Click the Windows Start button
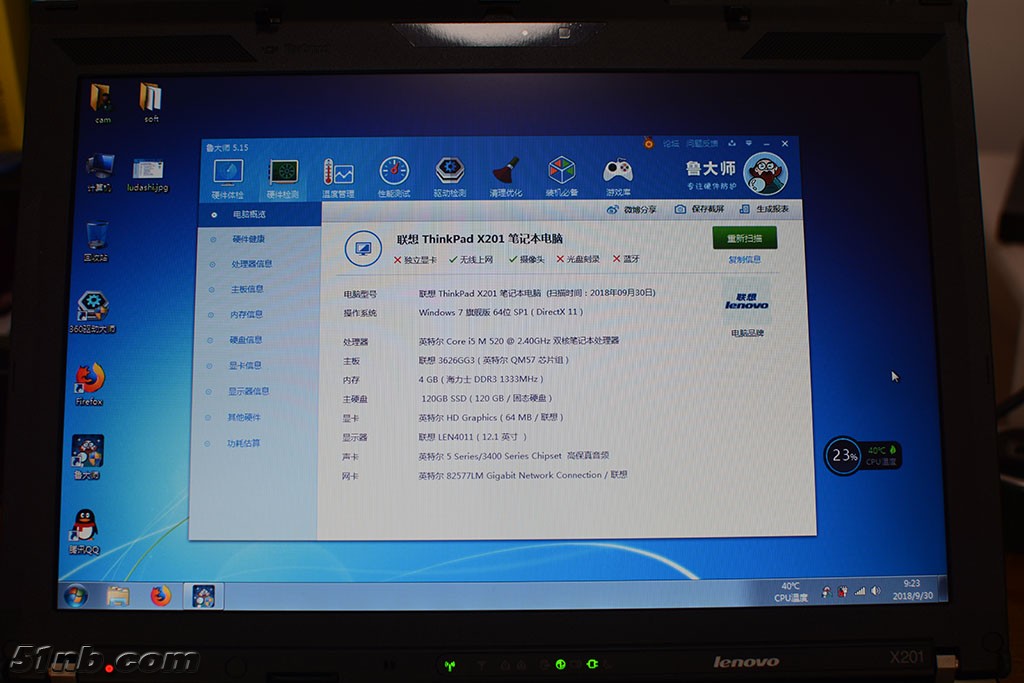Screen dimensions: 1024x683 [x=75, y=596]
